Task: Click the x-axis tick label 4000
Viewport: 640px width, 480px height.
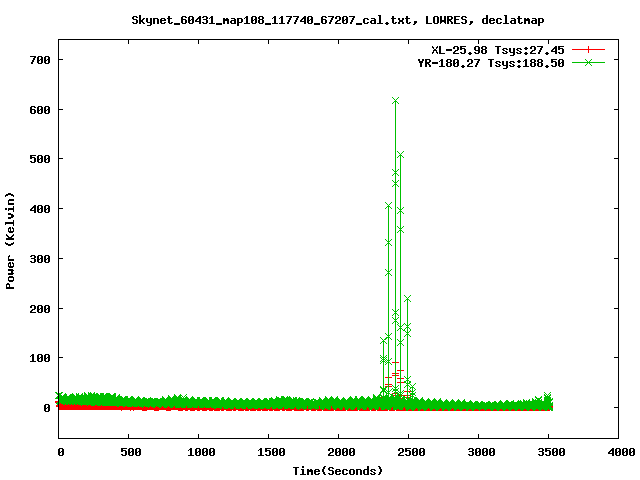Action: (621, 452)
